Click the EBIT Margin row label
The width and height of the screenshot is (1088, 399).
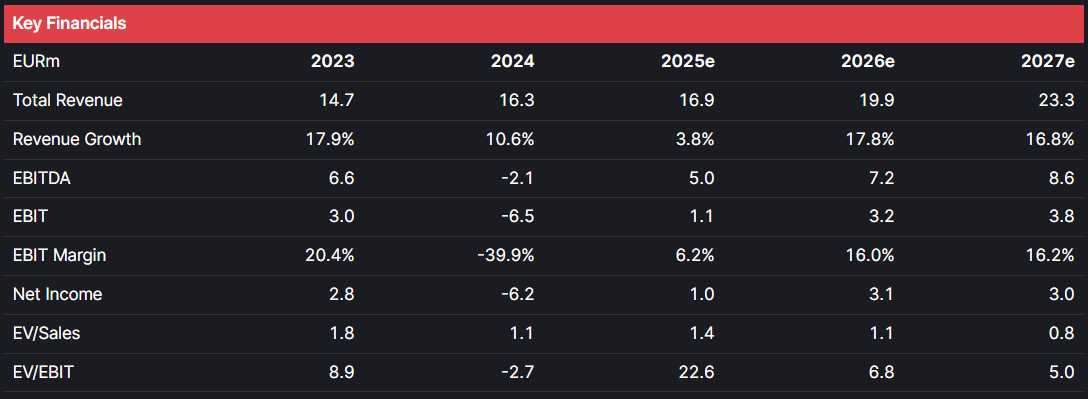(x=60, y=255)
